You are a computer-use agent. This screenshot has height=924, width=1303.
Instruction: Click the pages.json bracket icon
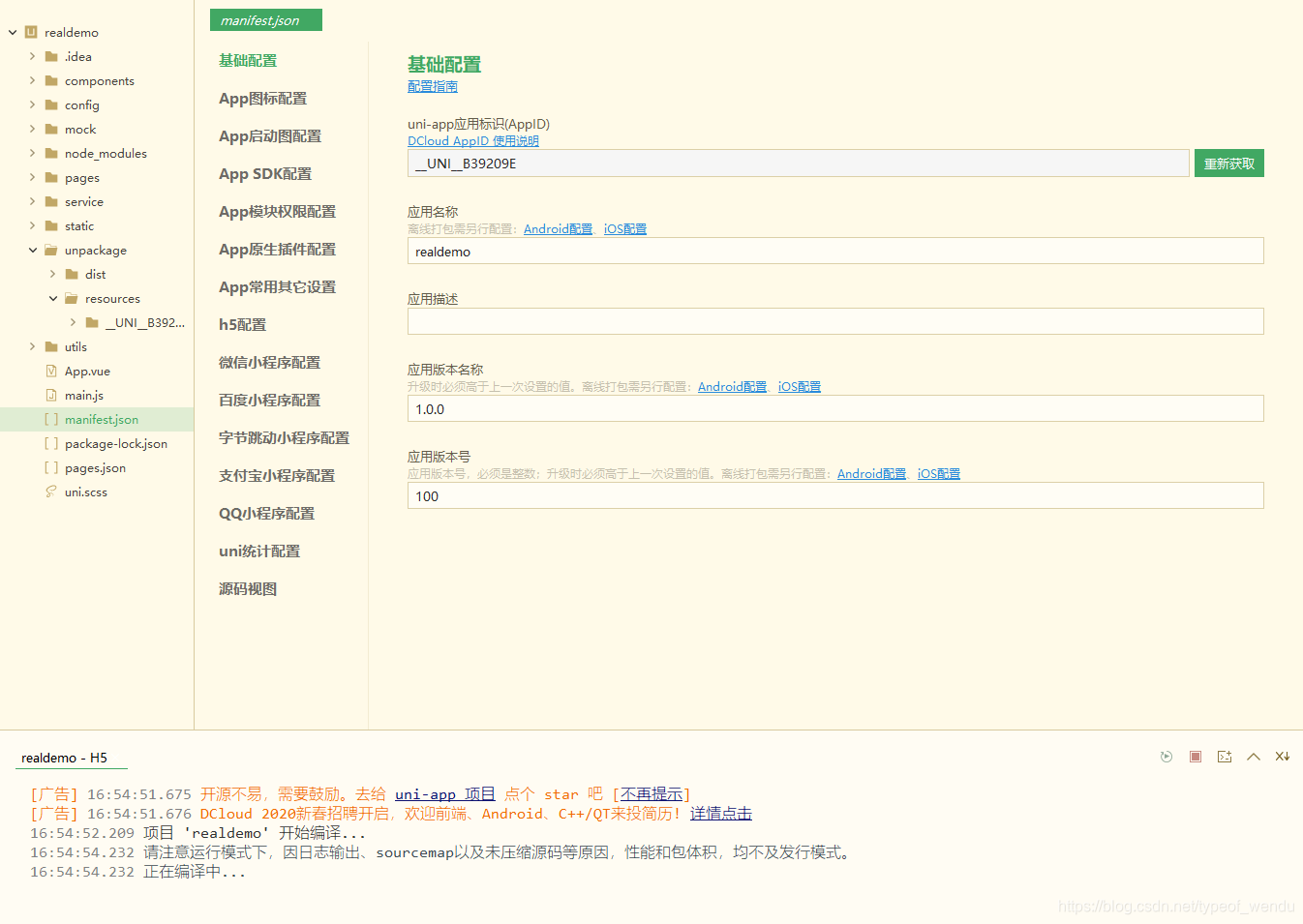coord(51,467)
